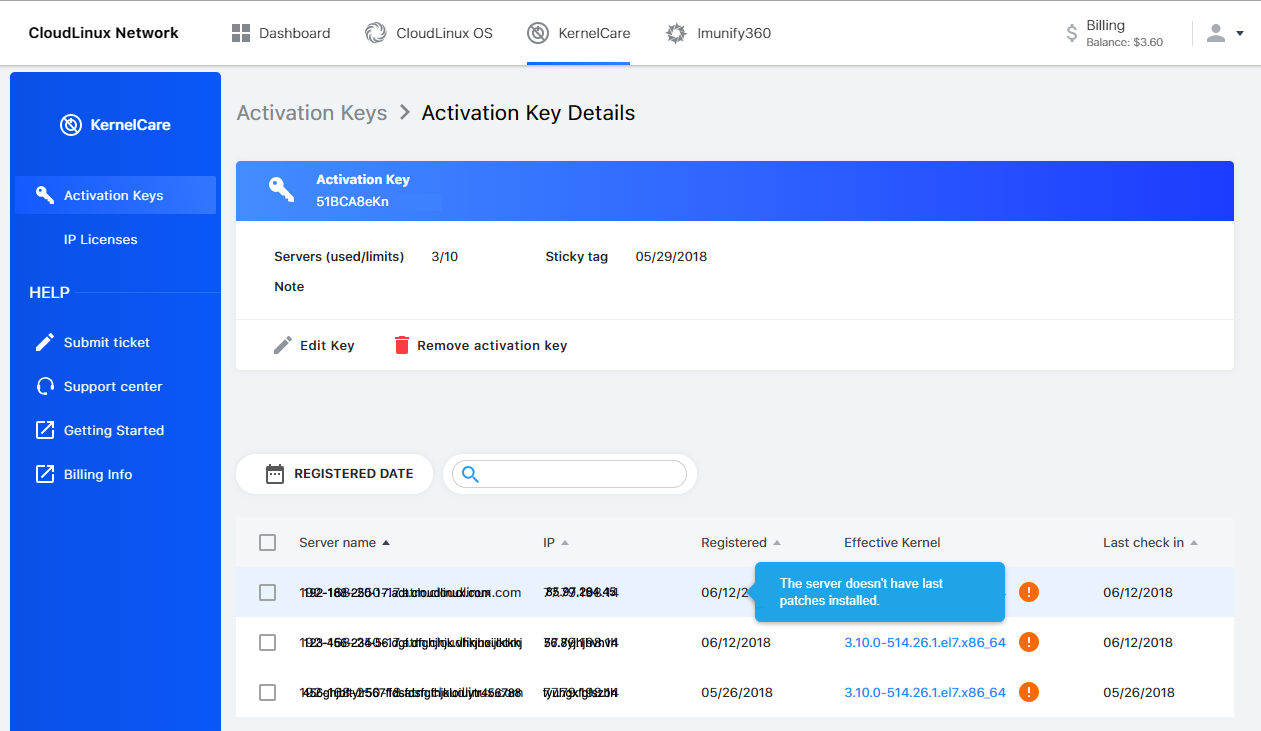Click the pencil icon next to Submit ticket
Viewport: 1261px width, 731px height.
coord(45,342)
